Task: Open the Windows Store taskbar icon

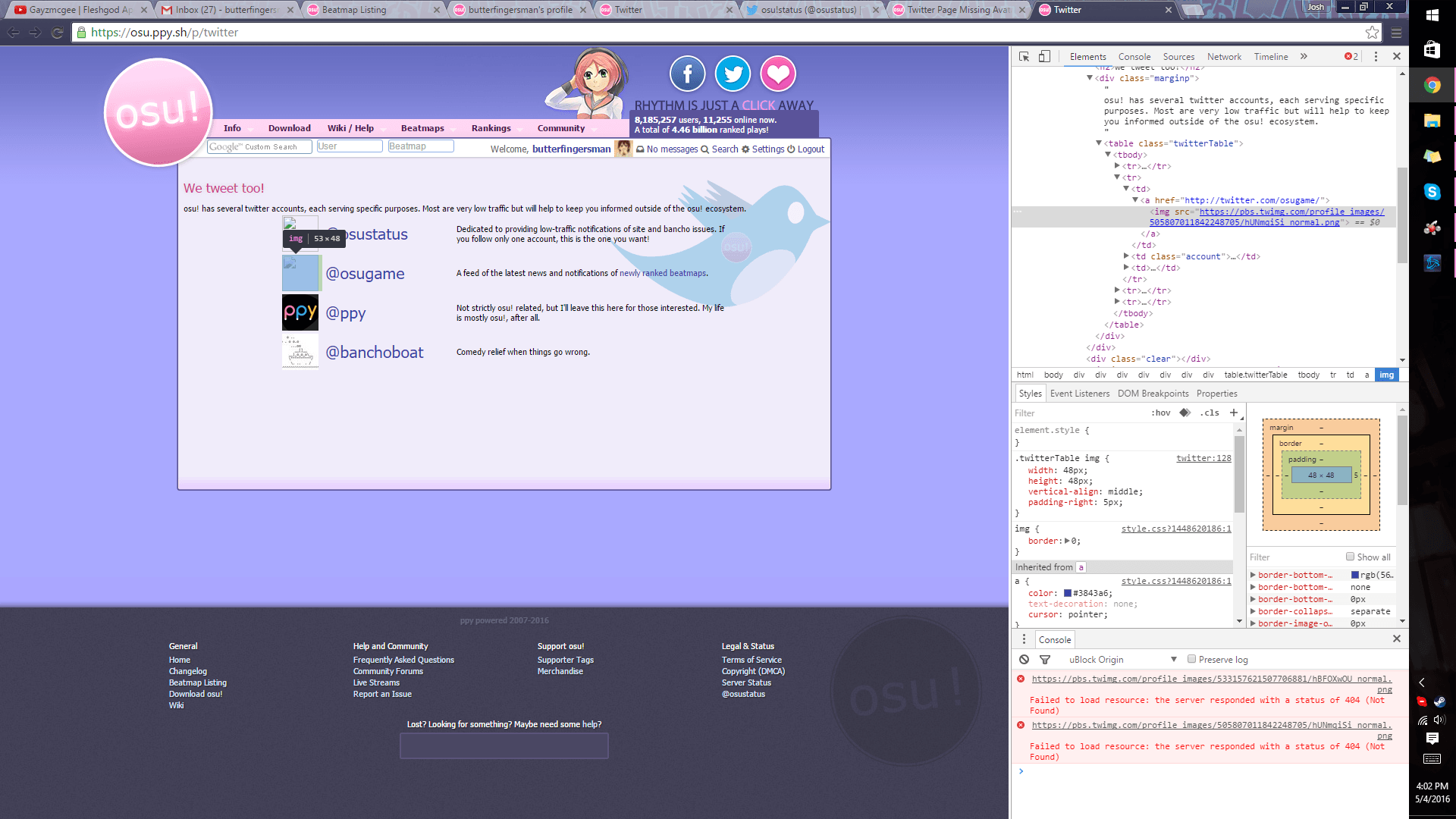Action: (x=1432, y=49)
